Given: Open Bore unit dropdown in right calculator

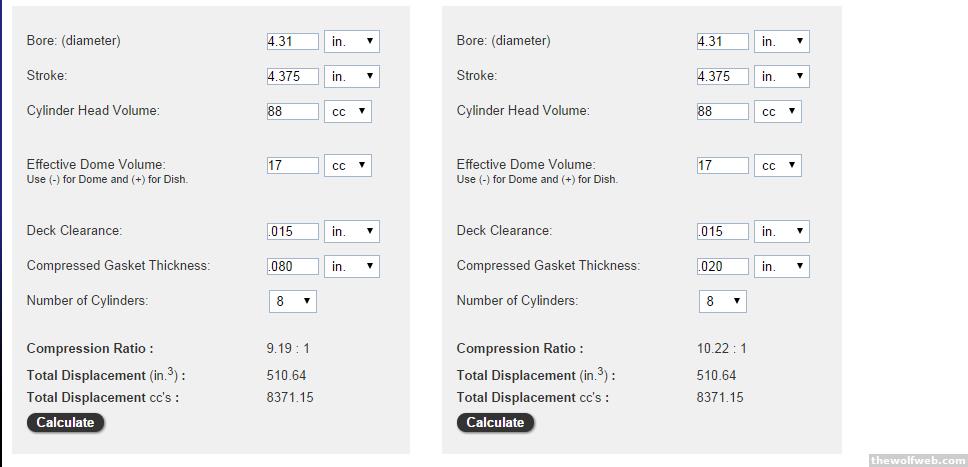Looking at the screenshot, I should click(x=782, y=41).
